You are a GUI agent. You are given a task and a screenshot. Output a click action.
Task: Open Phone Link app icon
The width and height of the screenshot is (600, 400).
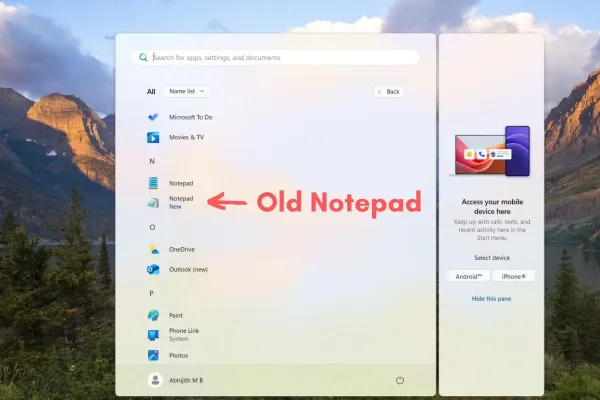click(x=153, y=335)
